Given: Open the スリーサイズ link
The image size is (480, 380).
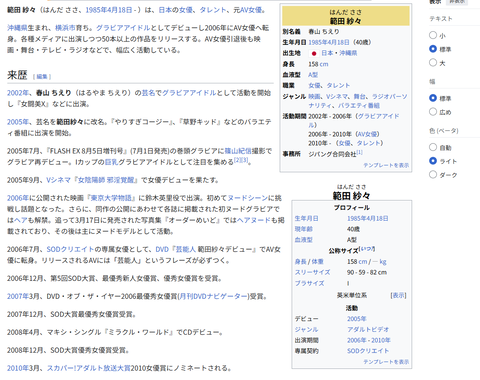Looking at the screenshot, I should pyautogui.click(x=312, y=272).
